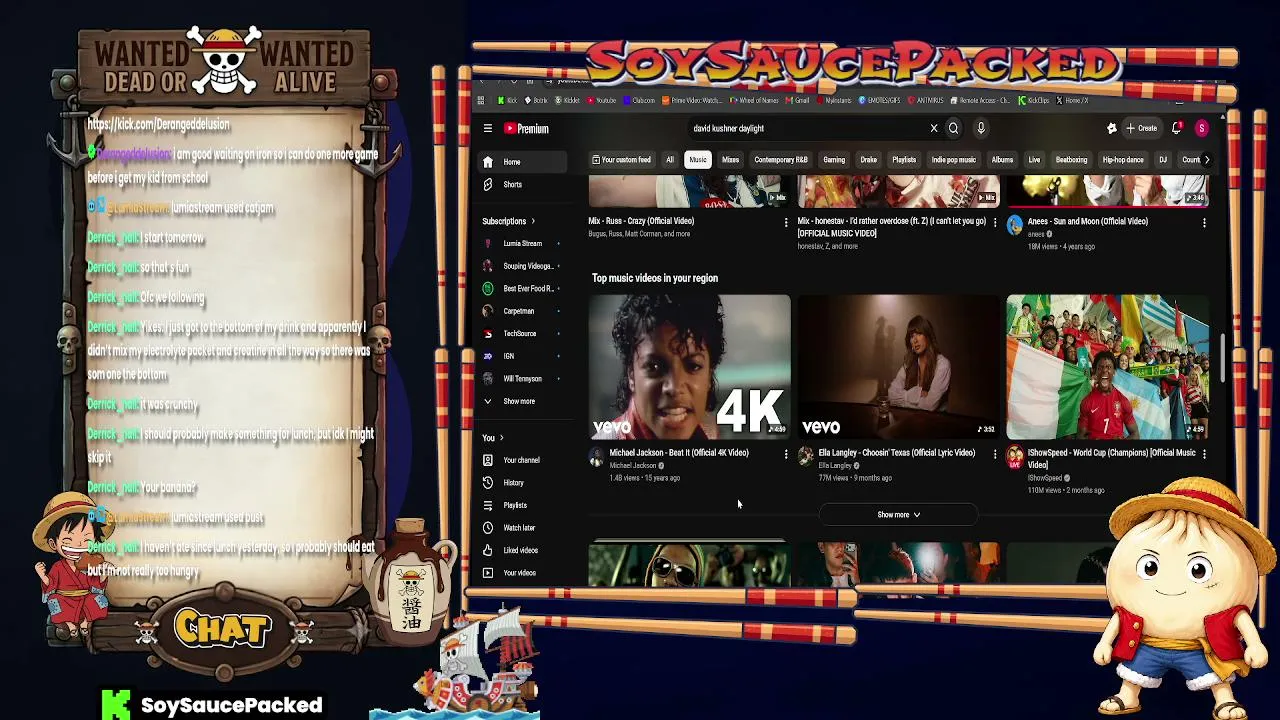Open 'Anees - Sun and Moon' video title
1280x720 pixels.
click(1088, 221)
